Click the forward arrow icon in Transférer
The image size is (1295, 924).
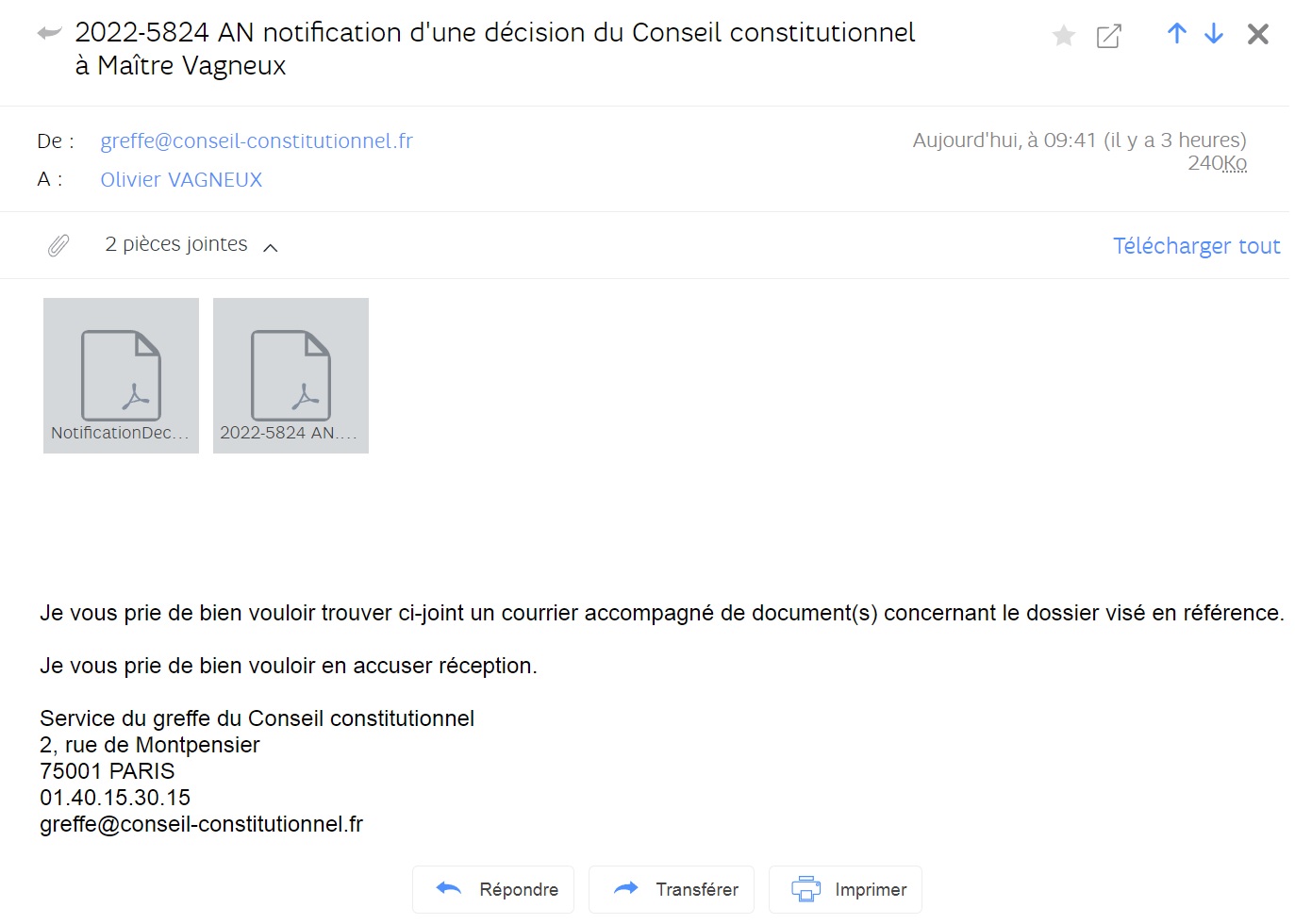626,888
